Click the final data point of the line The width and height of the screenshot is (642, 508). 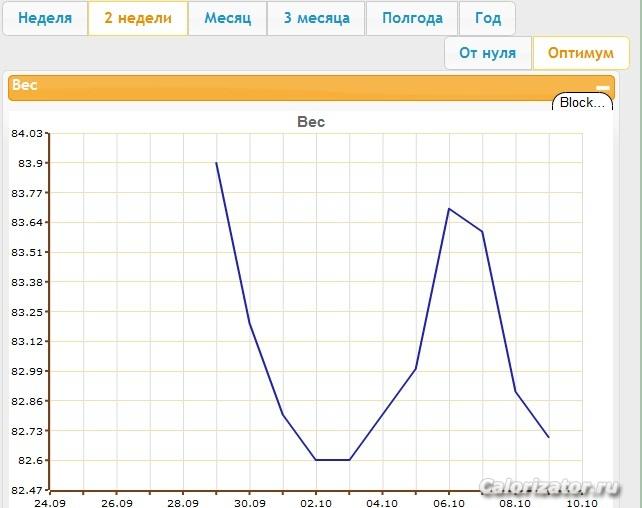coord(549,437)
